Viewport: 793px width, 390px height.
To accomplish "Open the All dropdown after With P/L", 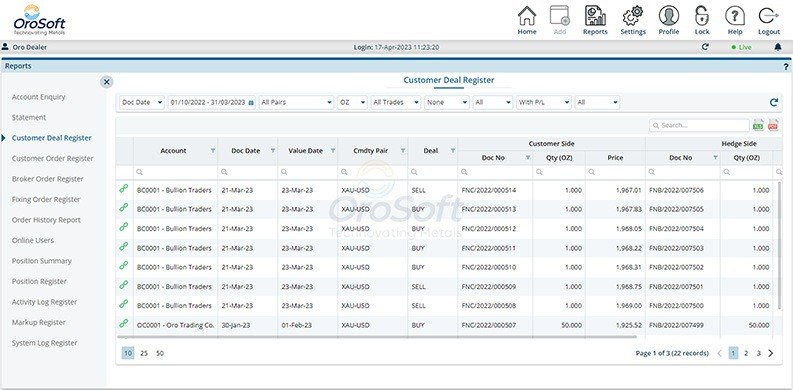I will (x=597, y=102).
